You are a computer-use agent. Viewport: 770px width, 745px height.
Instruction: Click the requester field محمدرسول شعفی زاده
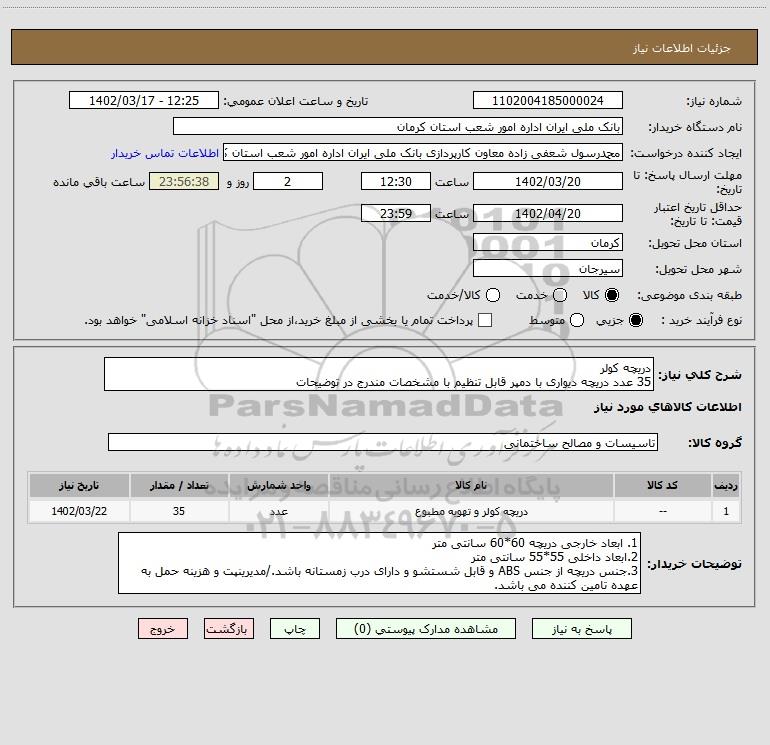point(423,153)
